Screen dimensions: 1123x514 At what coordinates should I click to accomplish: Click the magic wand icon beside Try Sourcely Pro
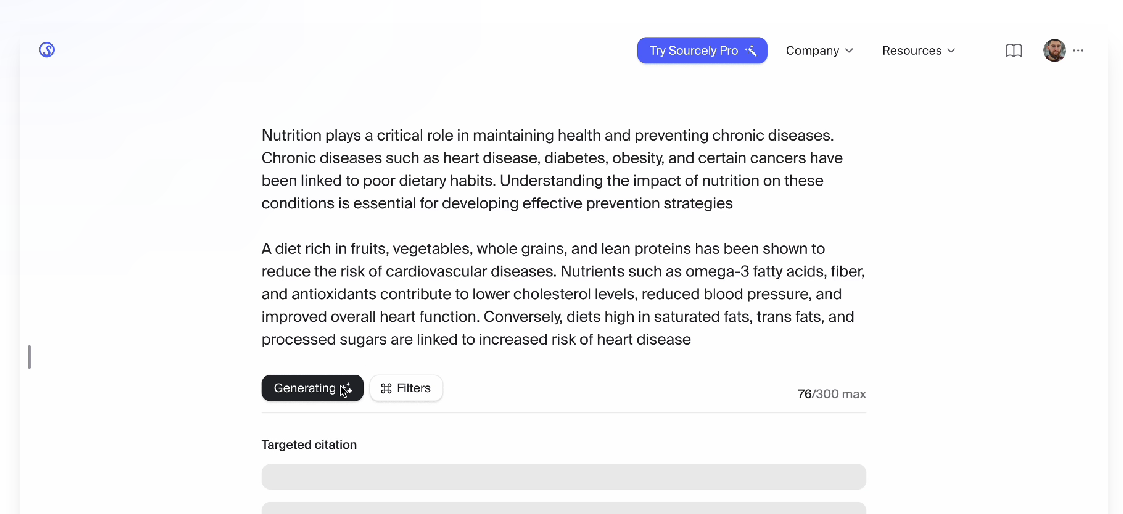tap(751, 51)
